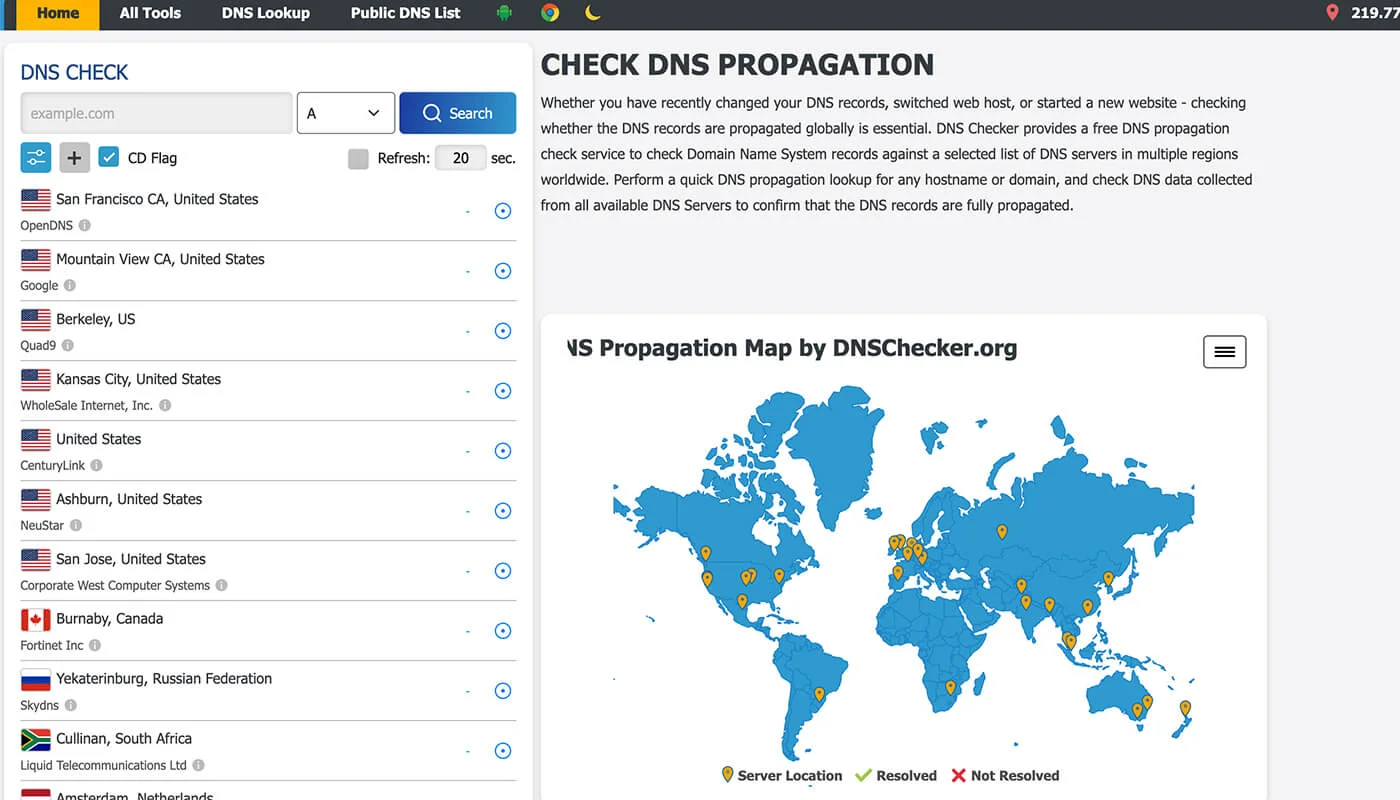Image resolution: width=1400 pixels, height=800 pixels.
Task: Open the Android app icon link
Action: tap(504, 13)
